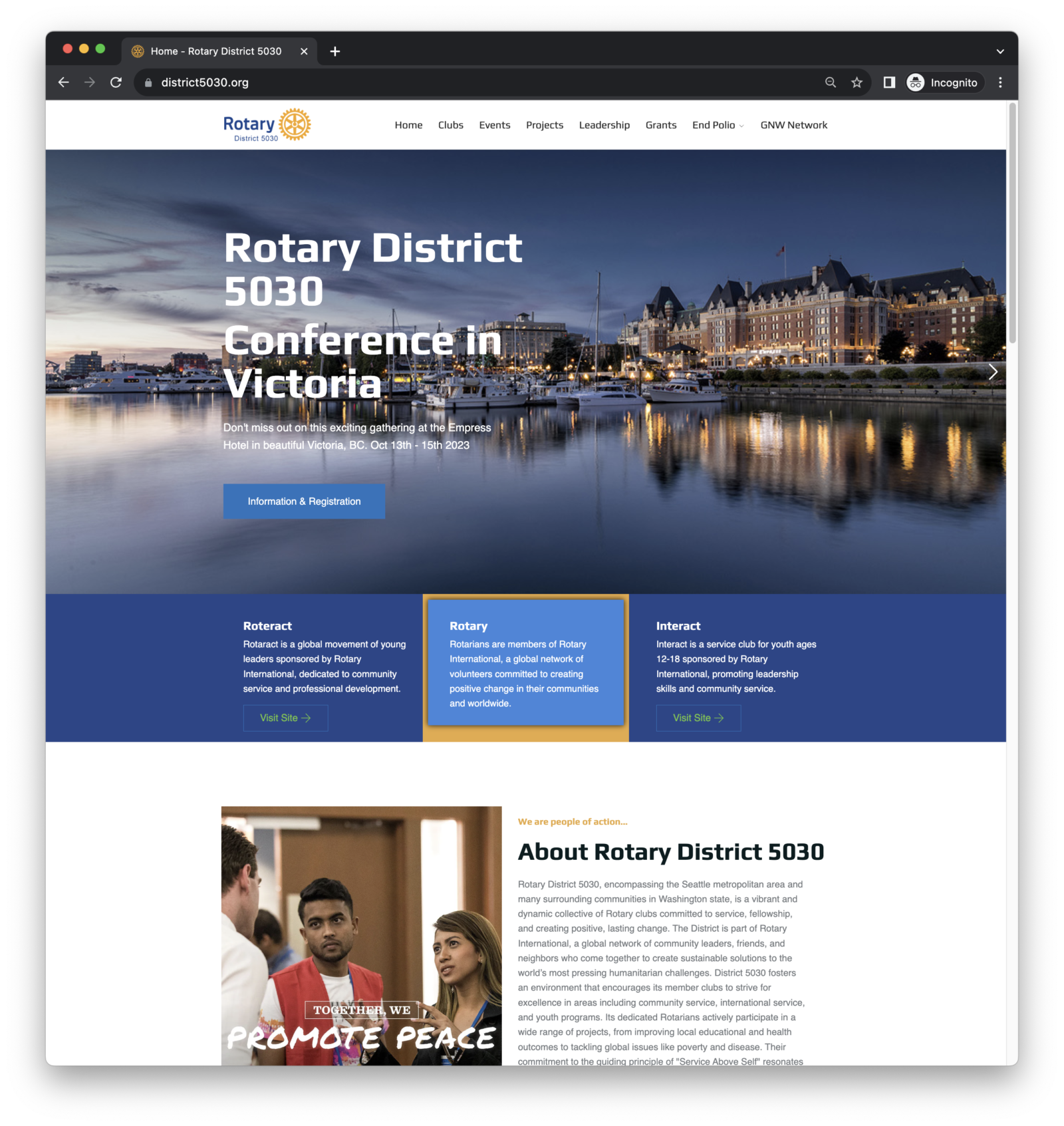Open the zoom magnifier icon in address bar
Screen dimensions: 1064x1126
(831, 82)
